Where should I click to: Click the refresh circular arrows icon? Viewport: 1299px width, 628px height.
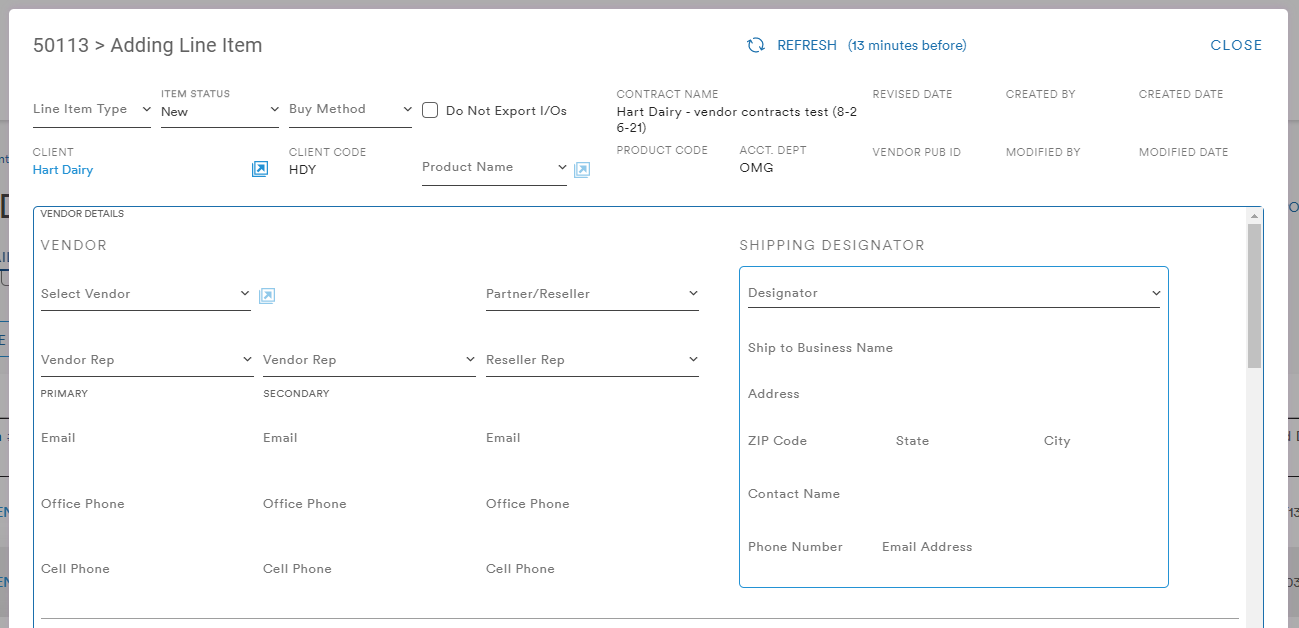(x=756, y=45)
